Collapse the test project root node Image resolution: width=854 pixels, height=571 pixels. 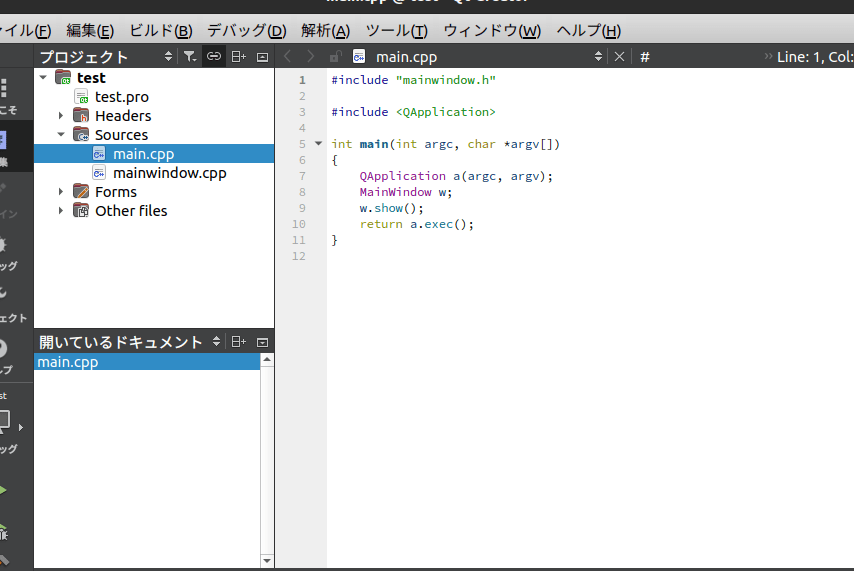(x=44, y=78)
